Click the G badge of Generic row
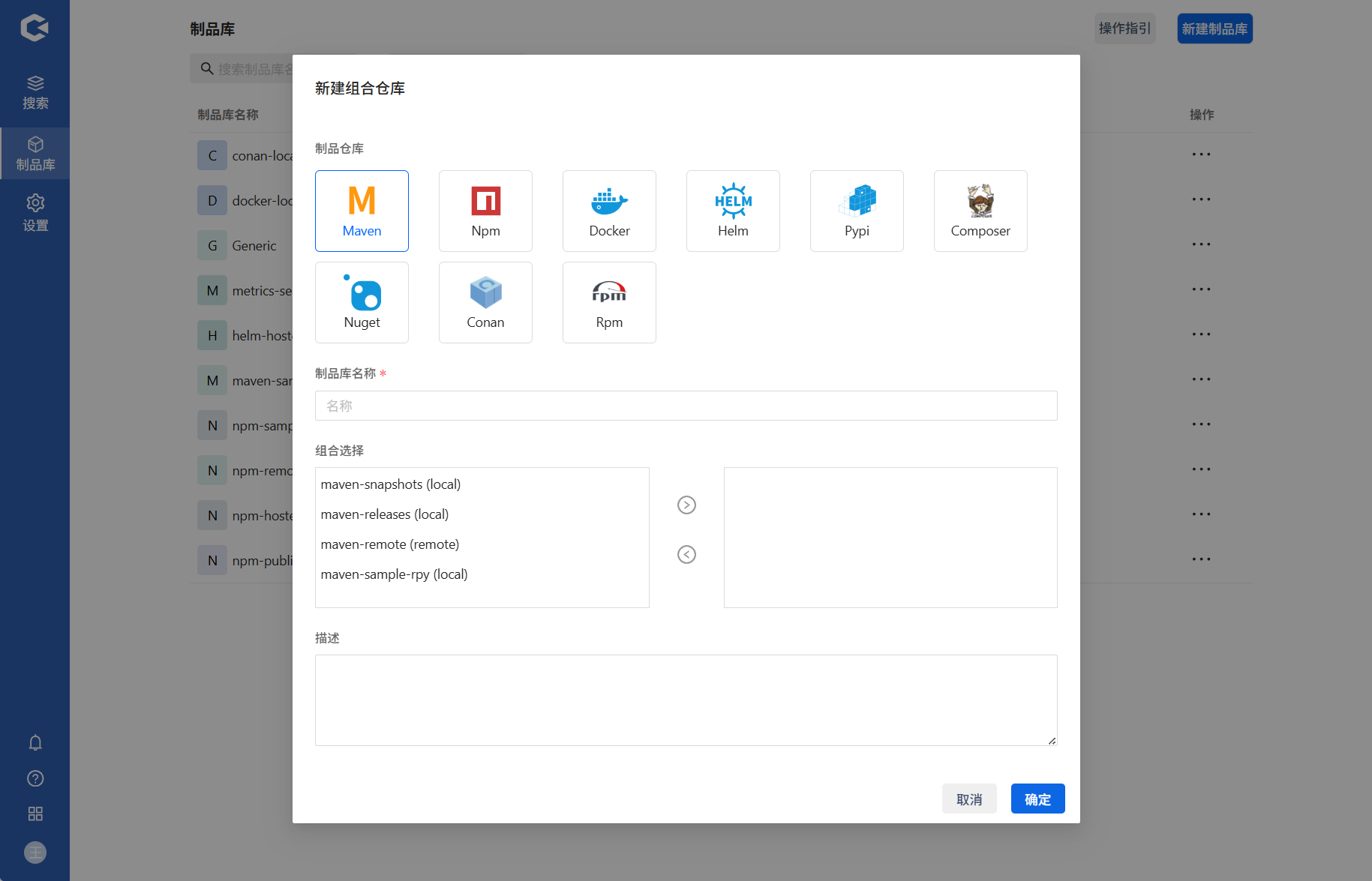The height and width of the screenshot is (881, 1372). coord(212,245)
